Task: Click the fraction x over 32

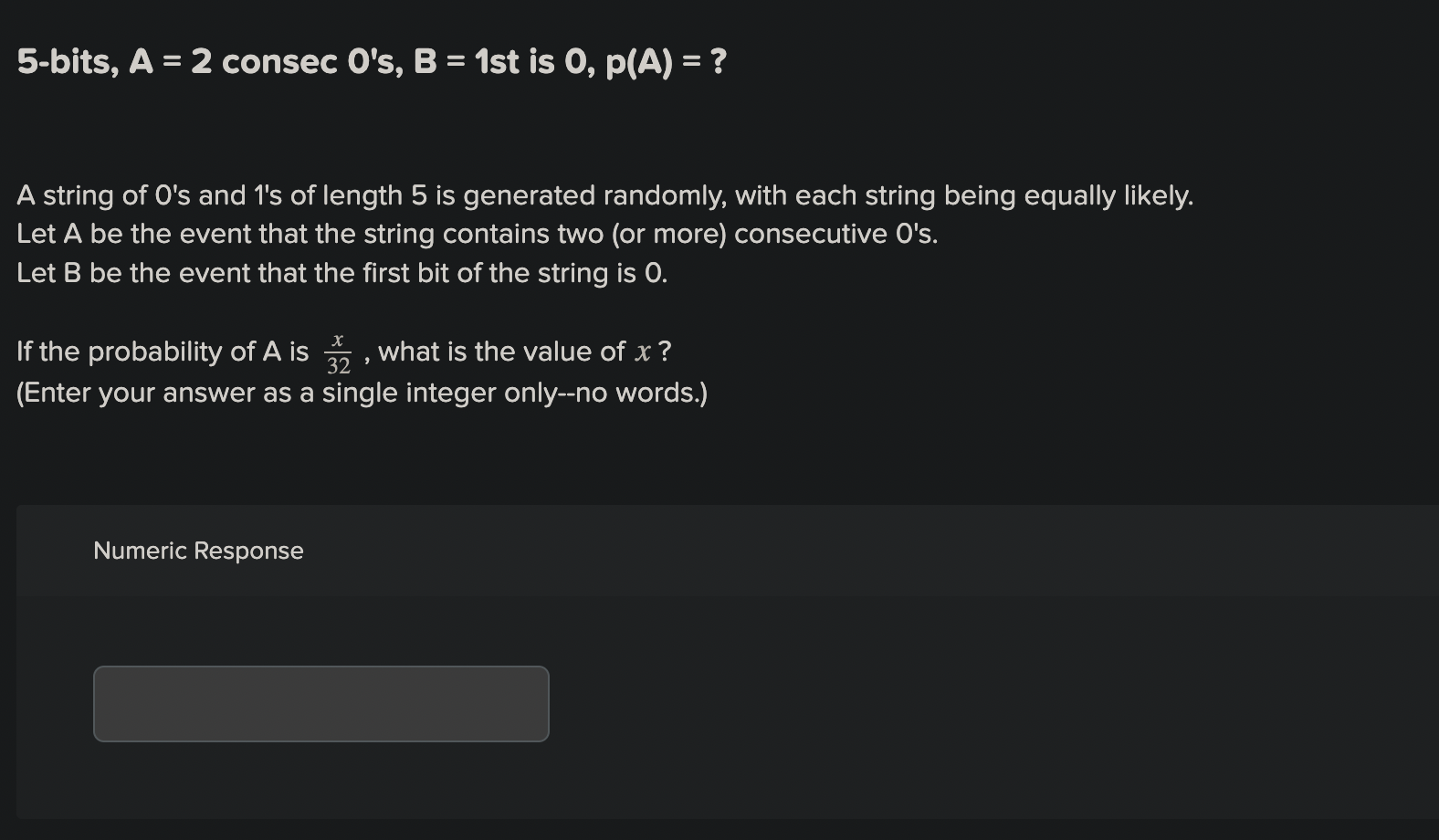Action: click(x=339, y=352)
